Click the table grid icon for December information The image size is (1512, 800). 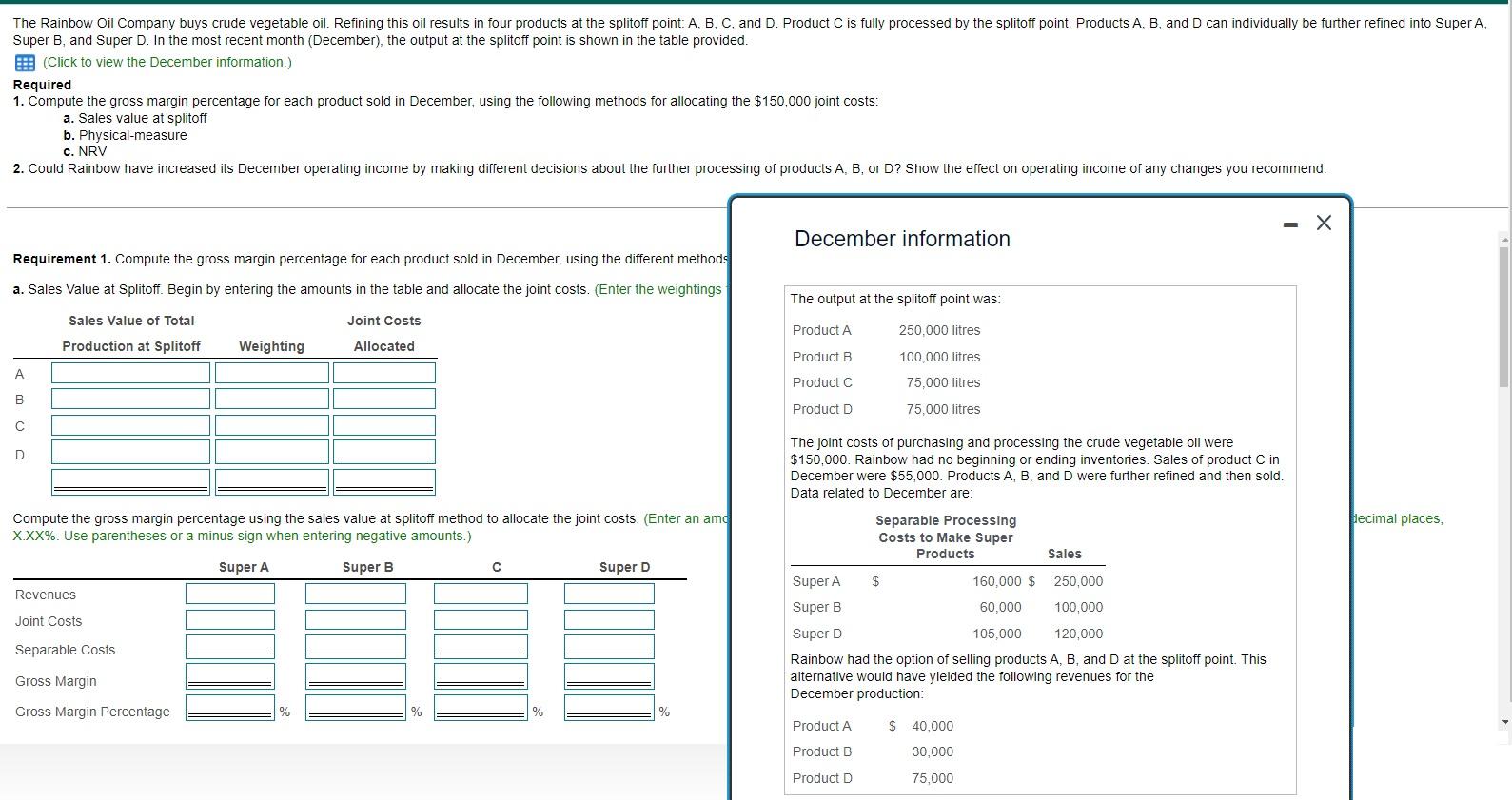pos(25,63)
